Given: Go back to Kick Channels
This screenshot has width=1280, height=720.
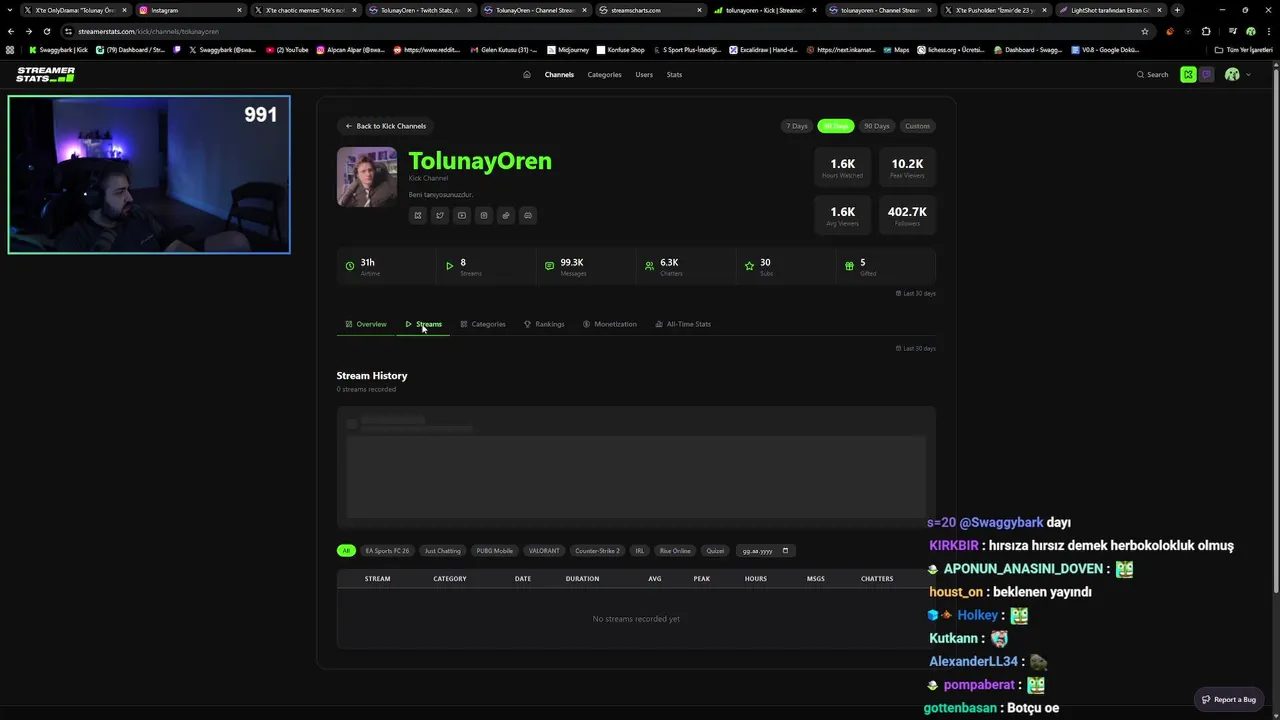Looking at the screenshot, I should tap(386, 126).
